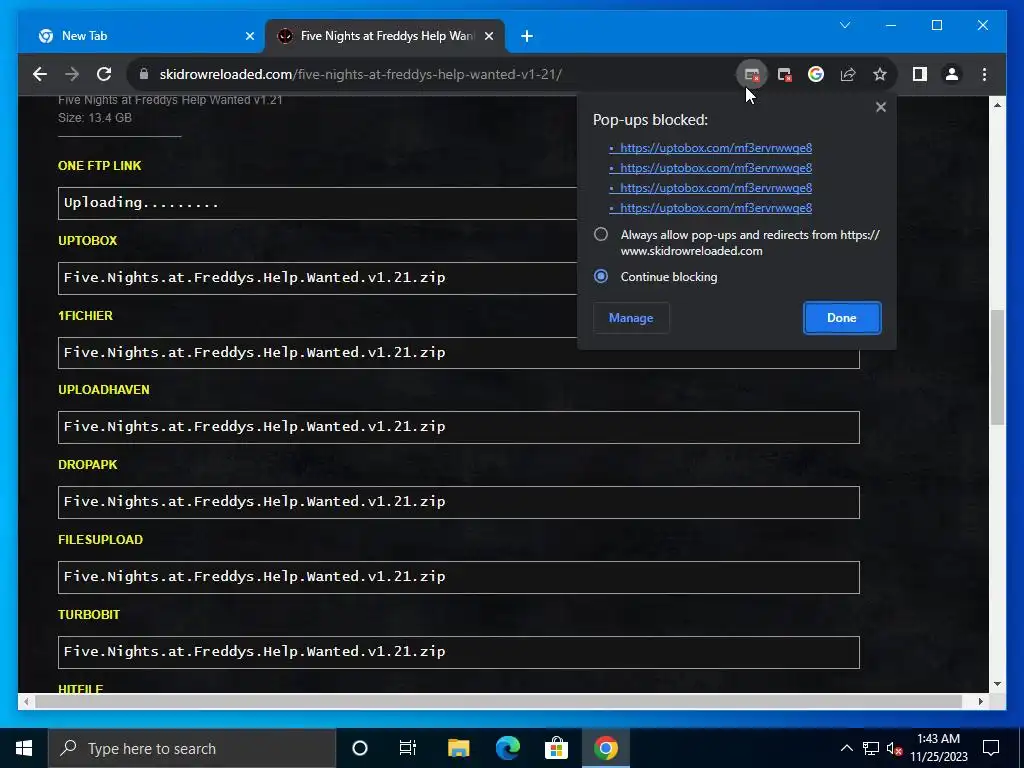Screen dimensions: 1024x768
Task: Open Chrome three-dot menu
Action: coord(984,74)
